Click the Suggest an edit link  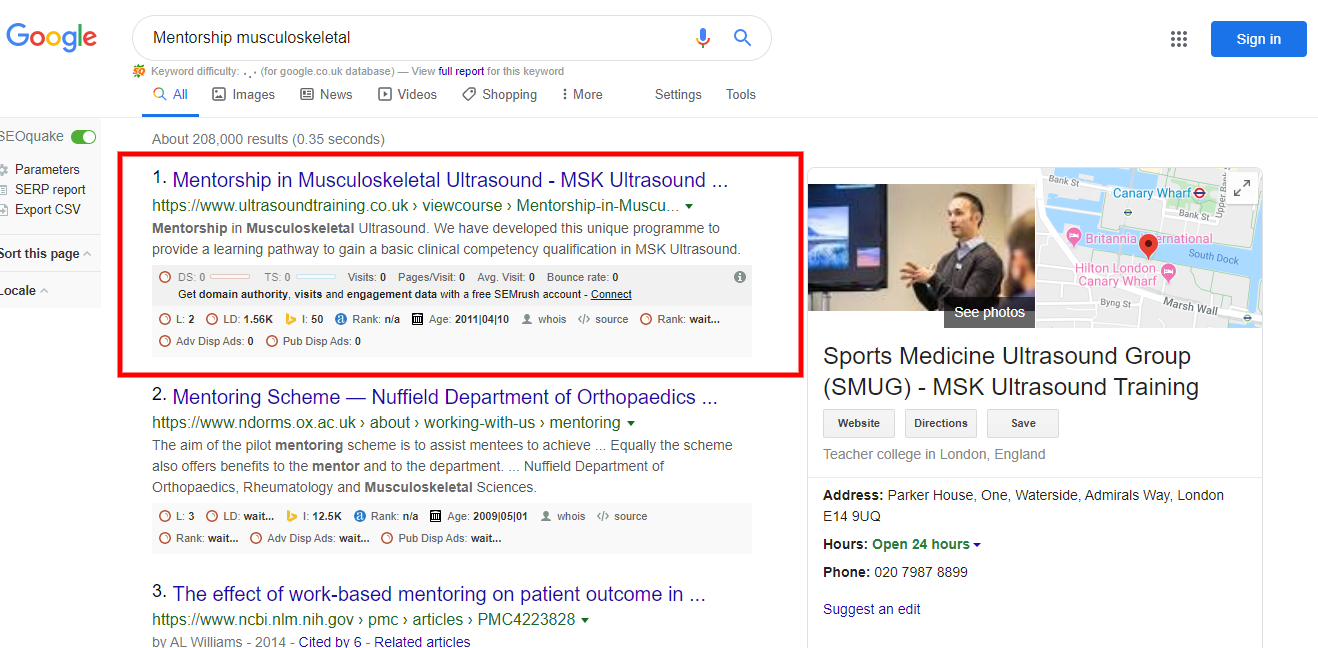point(872,609)
